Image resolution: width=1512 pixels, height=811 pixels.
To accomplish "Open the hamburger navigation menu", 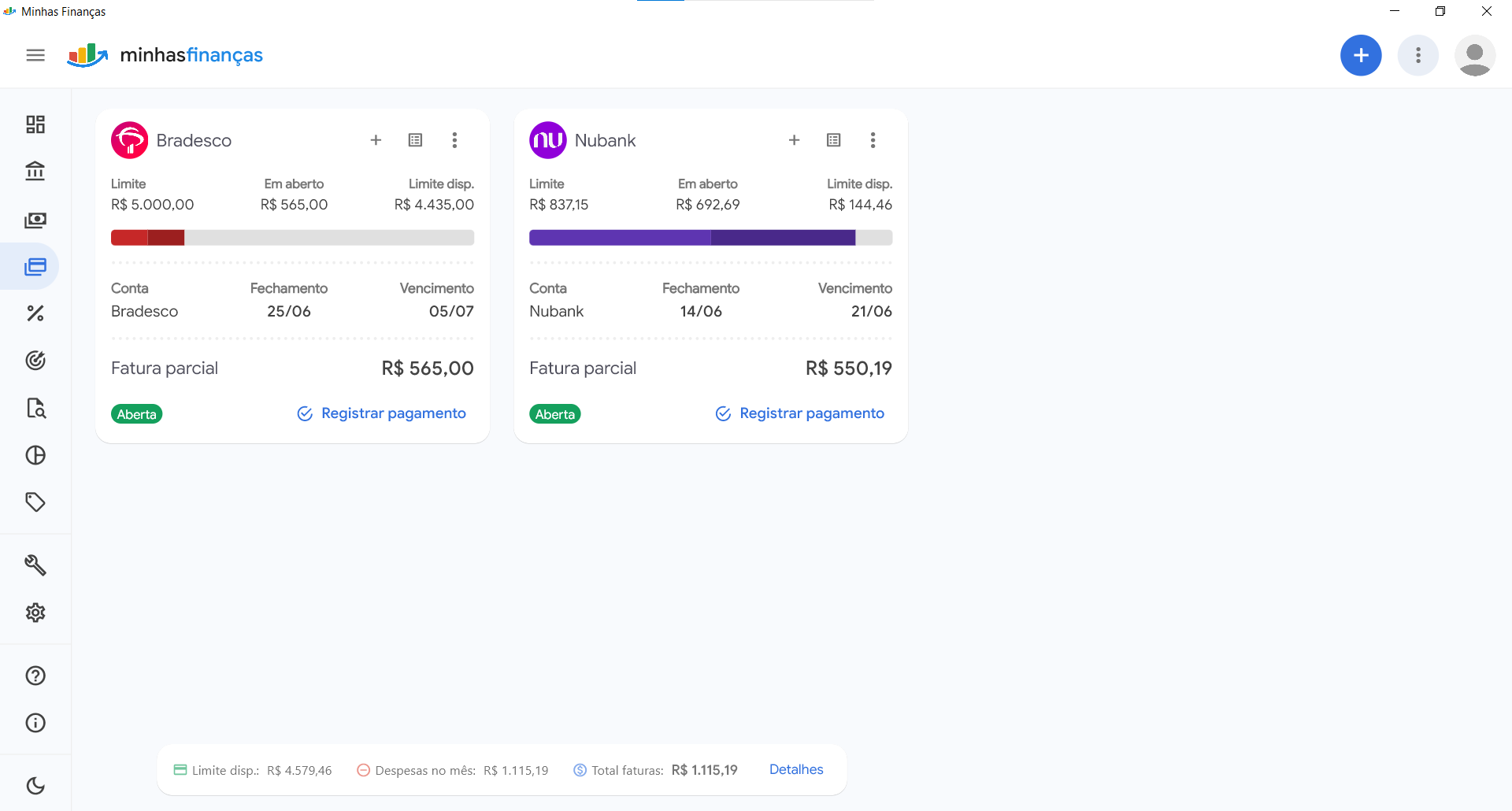I will coord(35,55).
